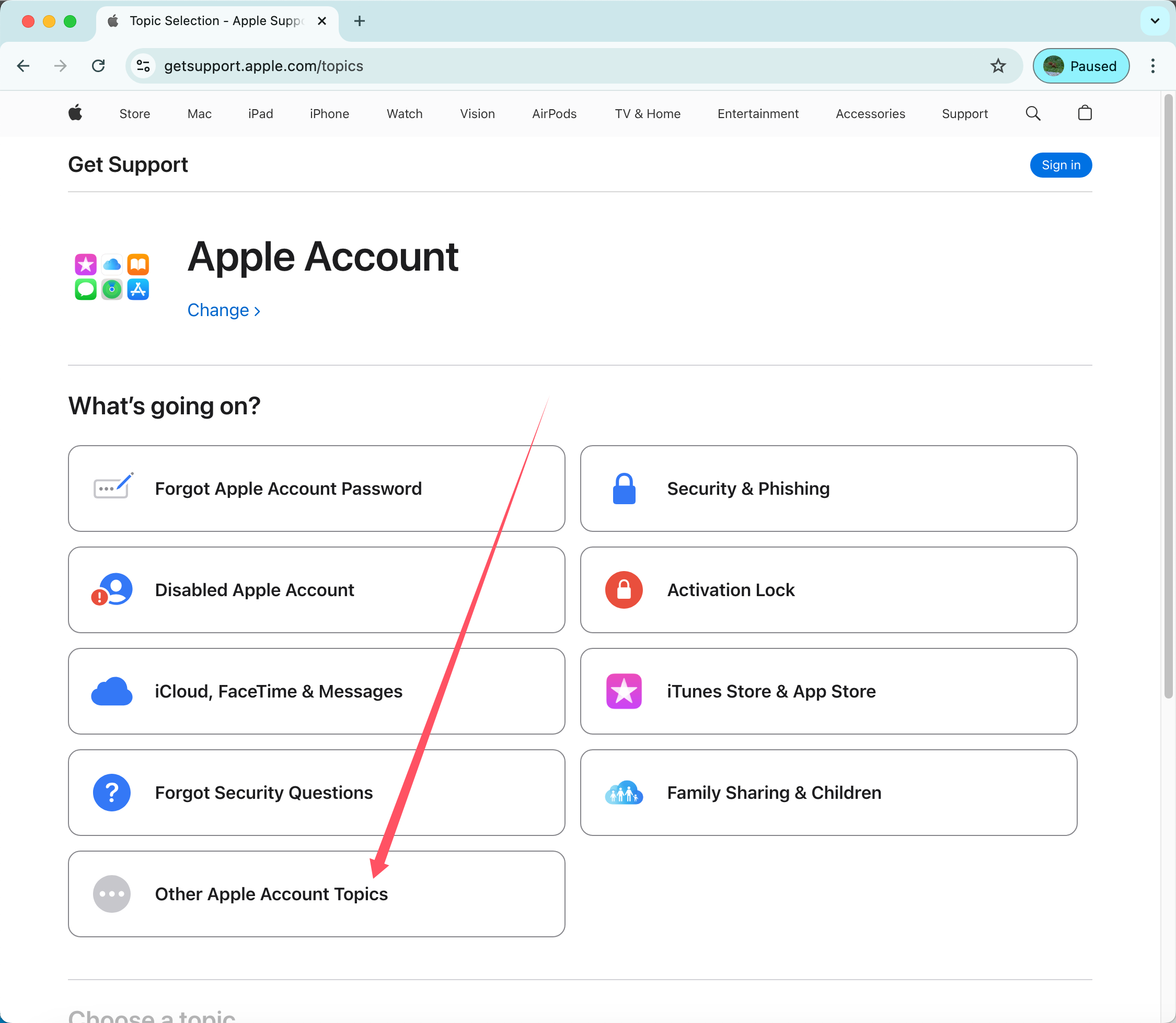View site information icon in address bar
The width and height of the screenshot is (1176, 1023).
(143, 66)
